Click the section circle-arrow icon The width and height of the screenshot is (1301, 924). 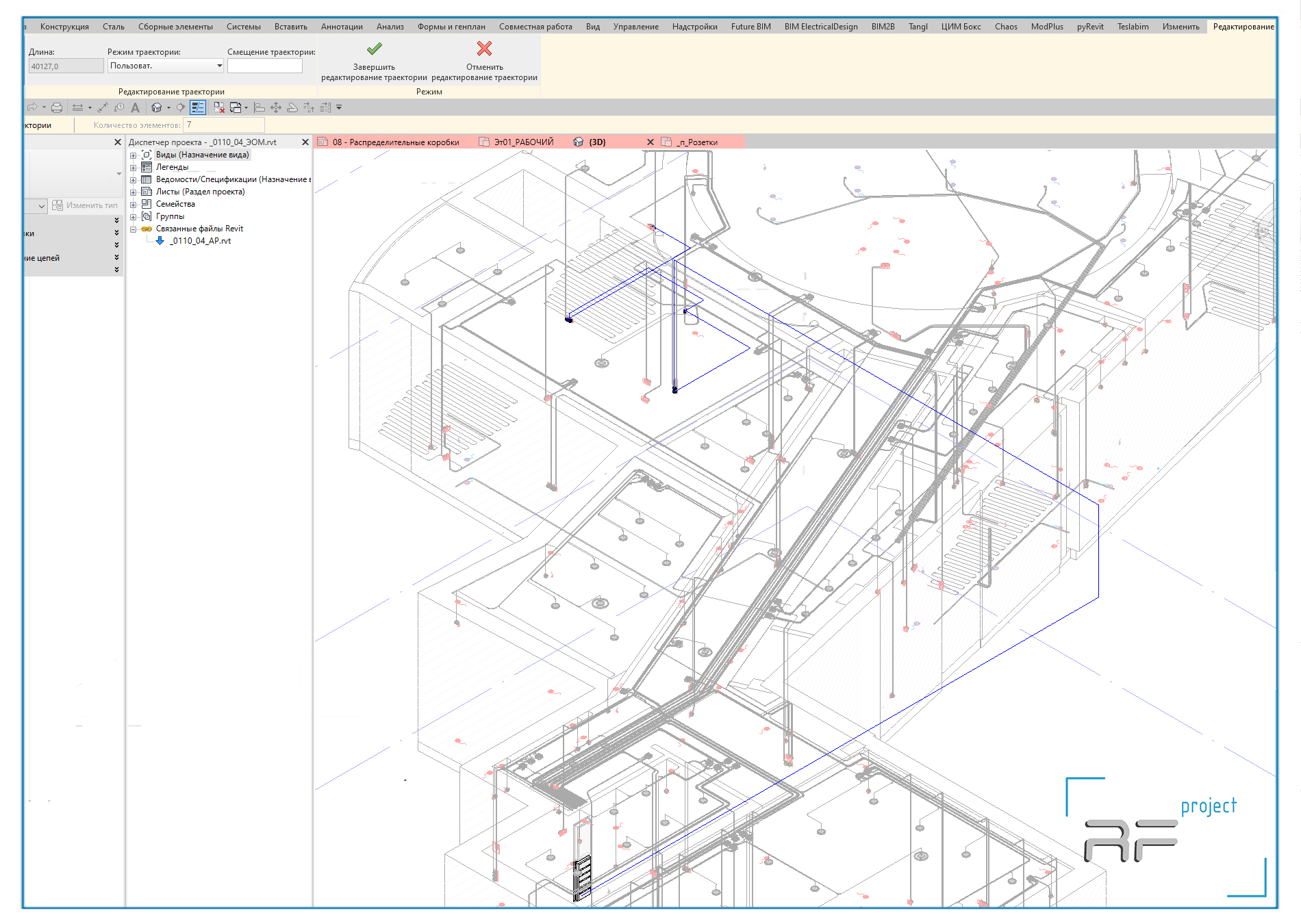pyautogui.click(x=180, y=107)
